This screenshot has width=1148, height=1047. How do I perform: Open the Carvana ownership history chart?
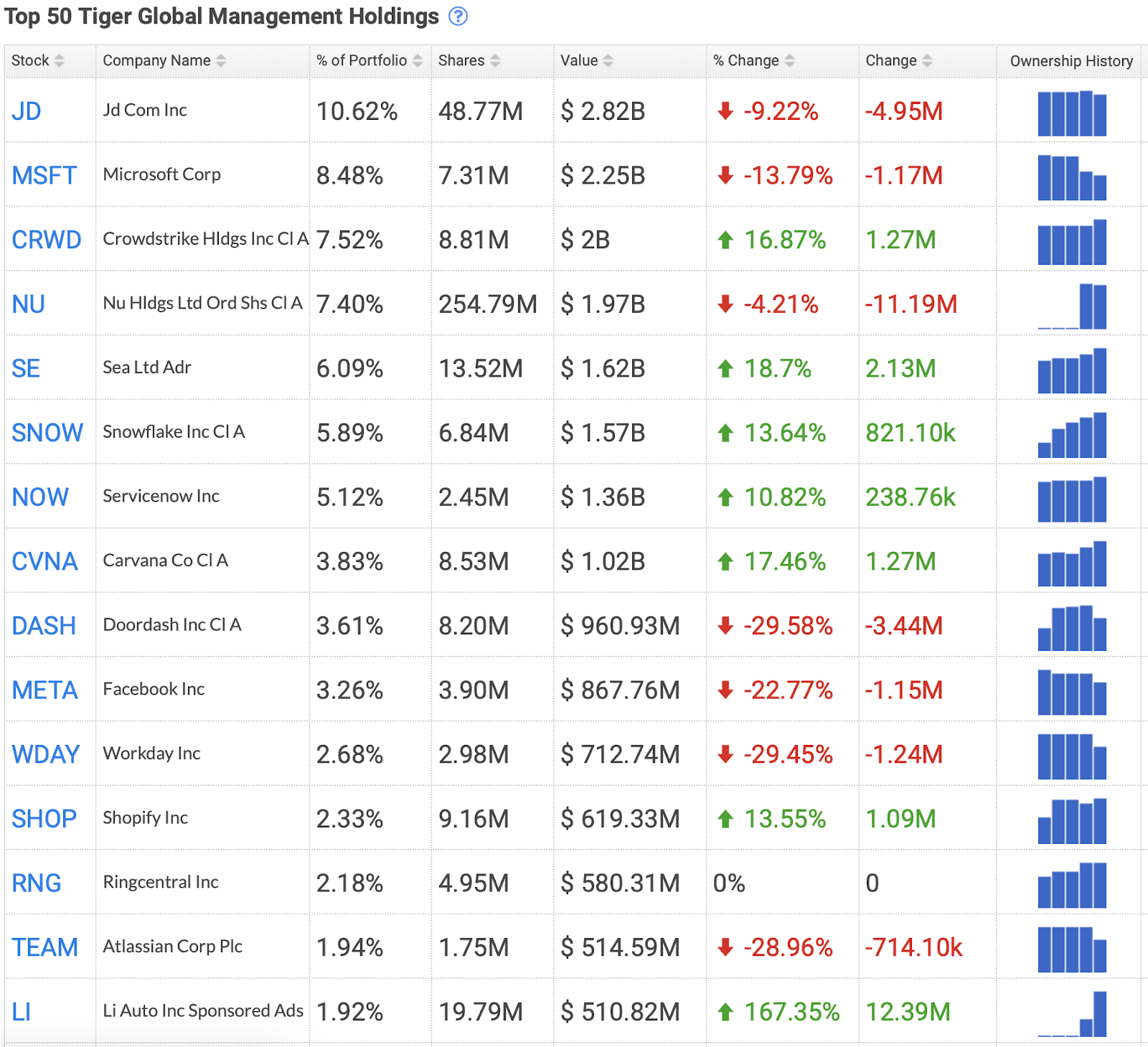tap(1072, 563)
